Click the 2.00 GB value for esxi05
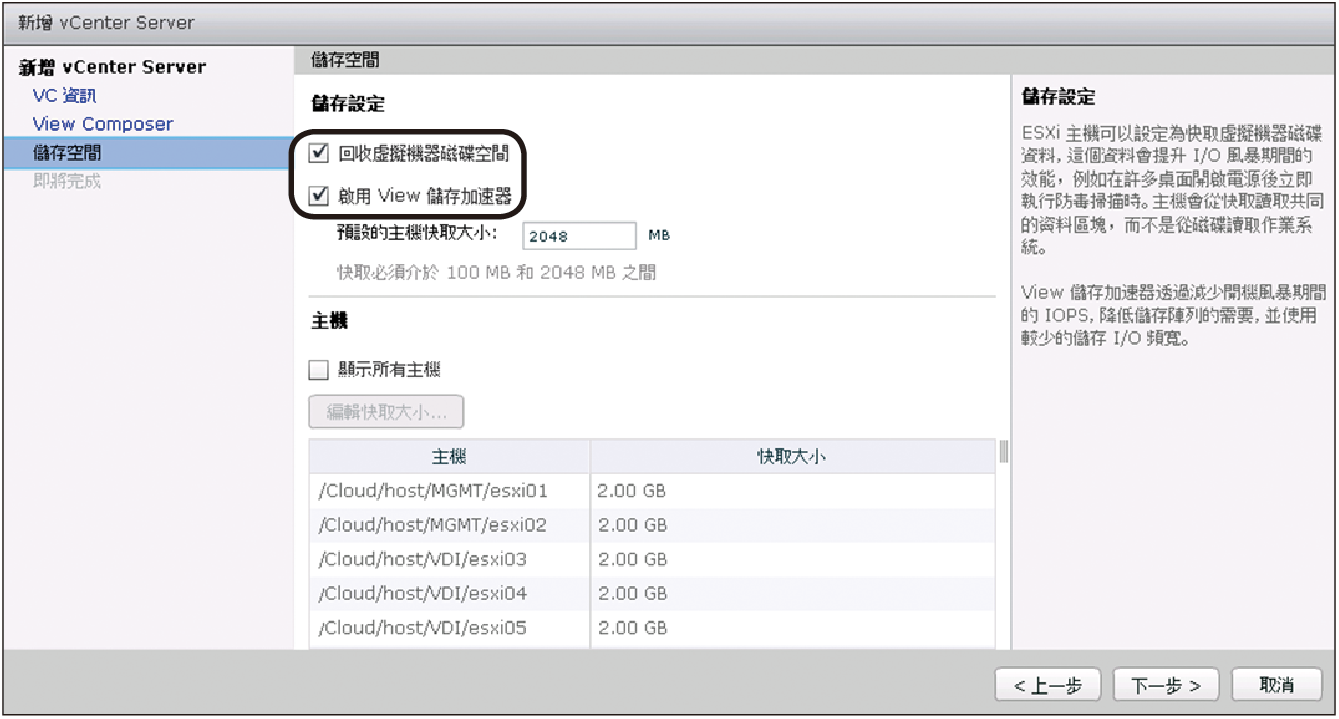 point(632,628)
